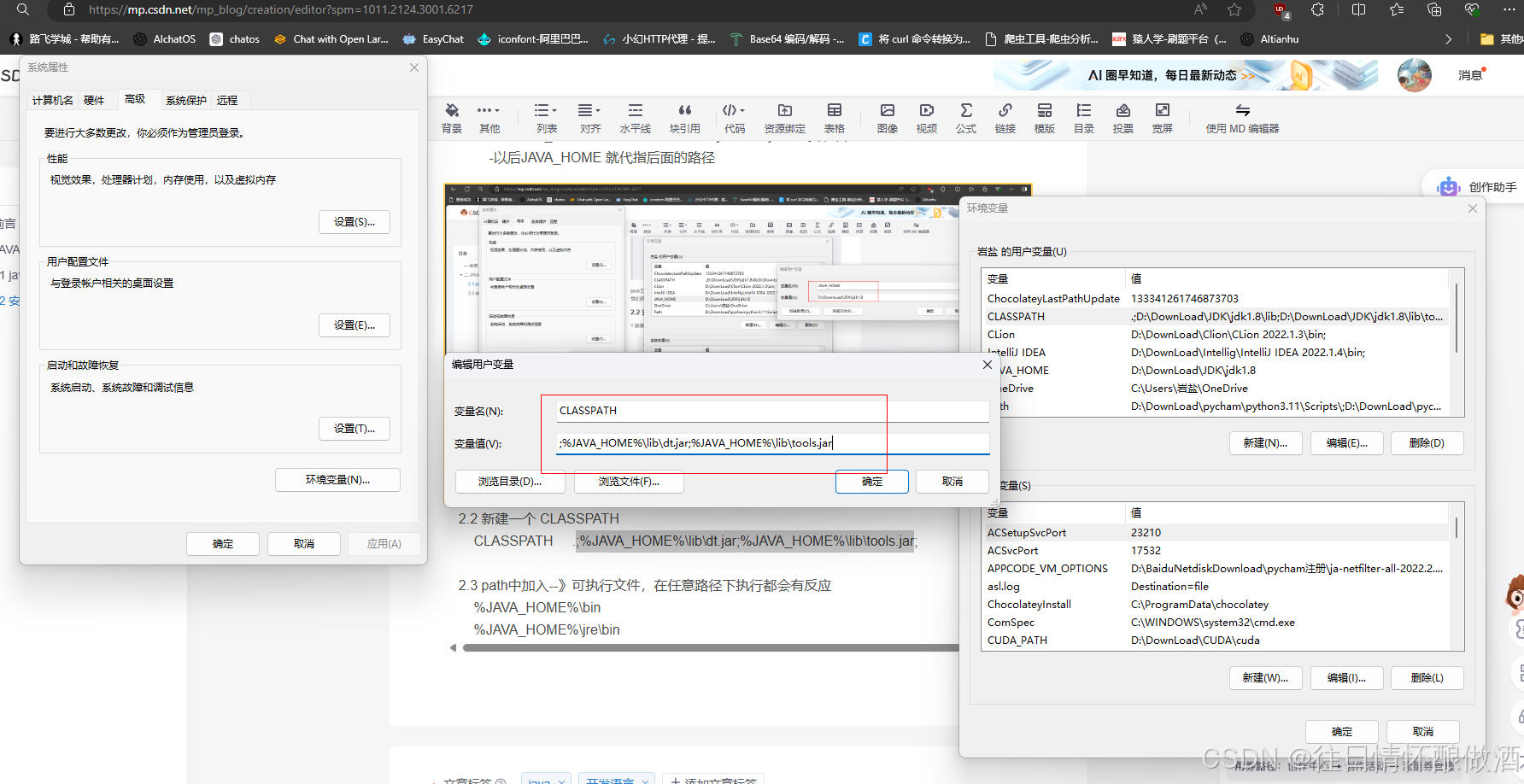
Task: Select the CLASSPATH row in user variables
Action: [1216, 317]
